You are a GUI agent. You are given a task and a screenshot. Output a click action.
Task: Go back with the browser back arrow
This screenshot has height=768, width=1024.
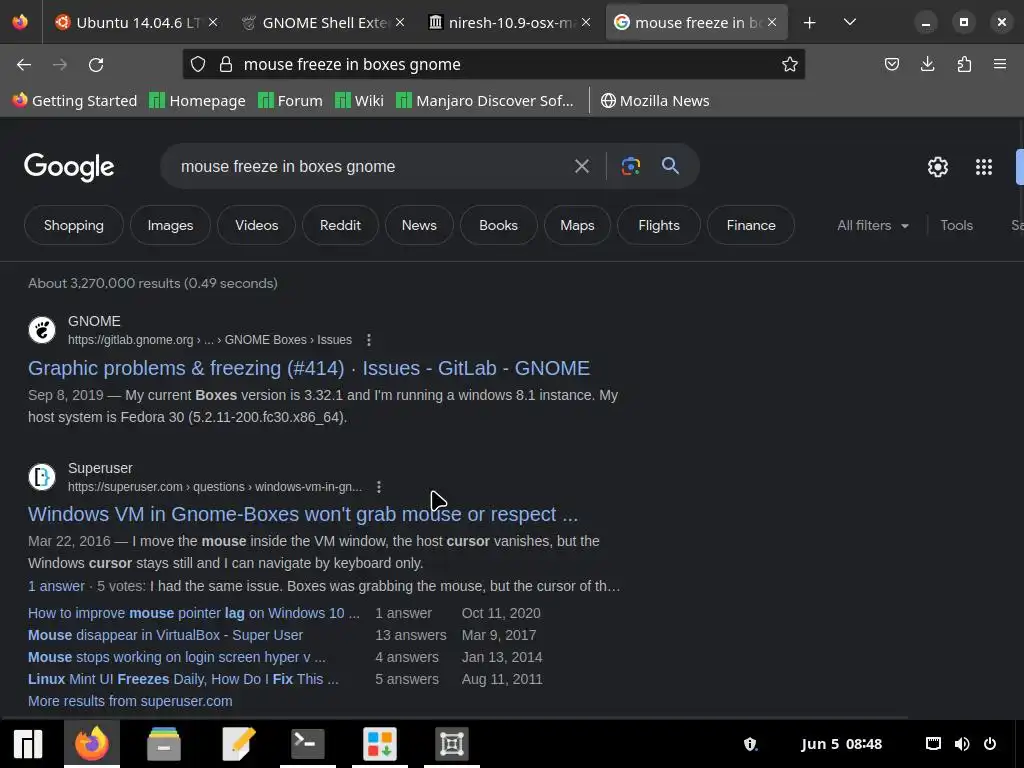click(24, 65)
